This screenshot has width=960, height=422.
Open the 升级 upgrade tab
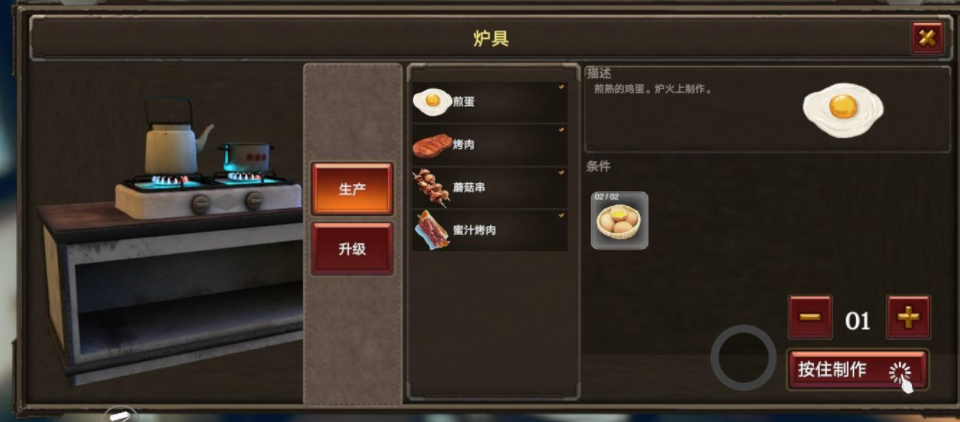pyautogui.click(x=352, y=249)
